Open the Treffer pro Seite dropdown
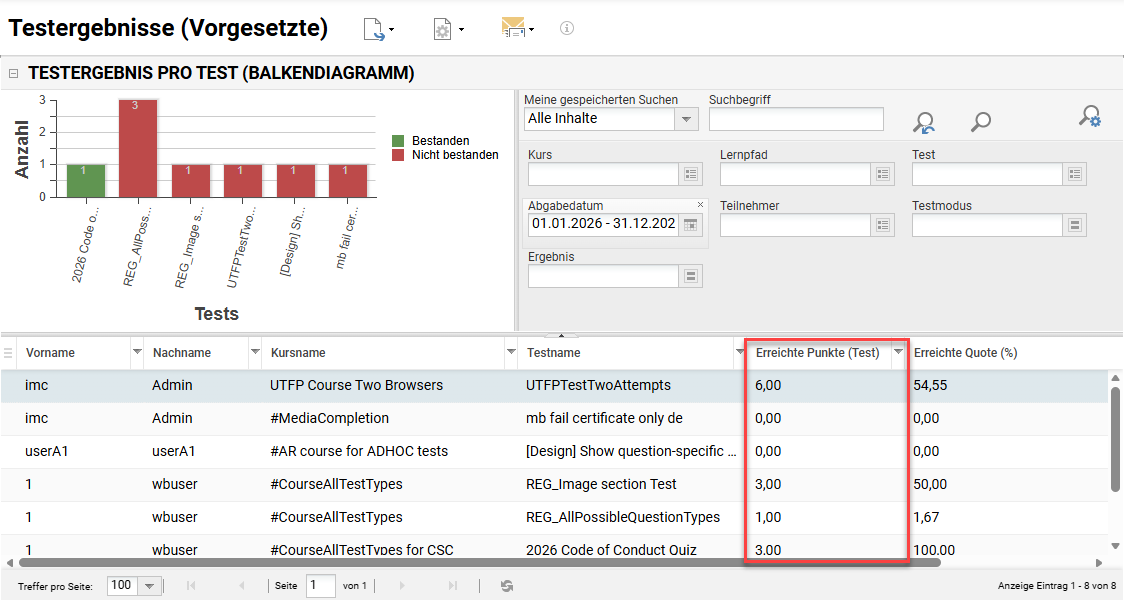 (149, 586)
